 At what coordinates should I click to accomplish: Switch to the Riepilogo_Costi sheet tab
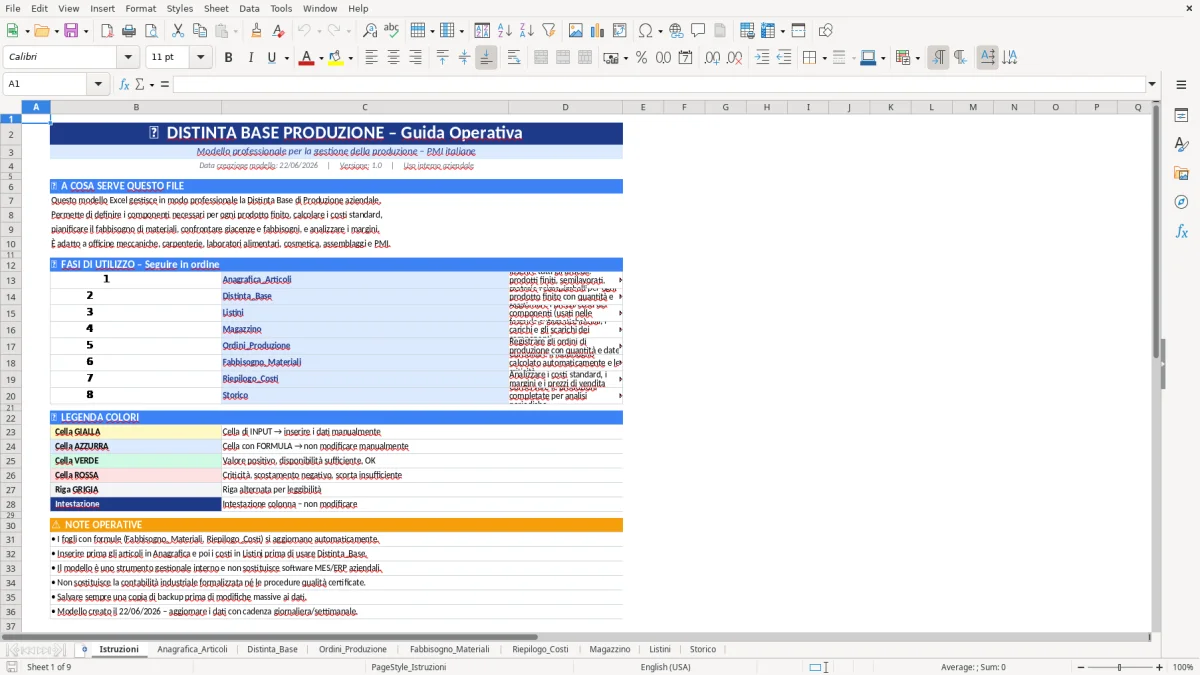[540, 649]
